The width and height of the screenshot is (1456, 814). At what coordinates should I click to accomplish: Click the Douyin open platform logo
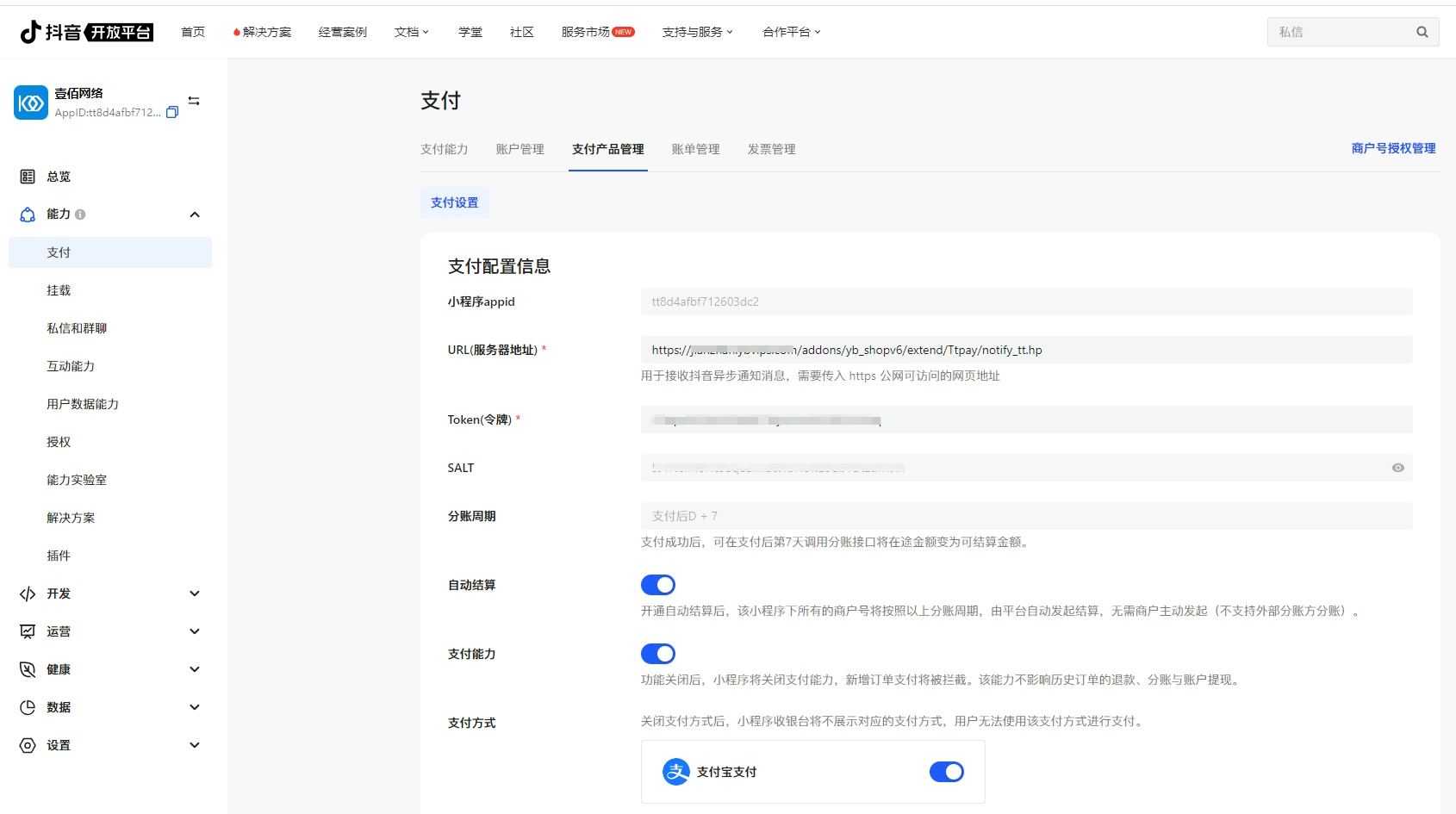point(86,32)
